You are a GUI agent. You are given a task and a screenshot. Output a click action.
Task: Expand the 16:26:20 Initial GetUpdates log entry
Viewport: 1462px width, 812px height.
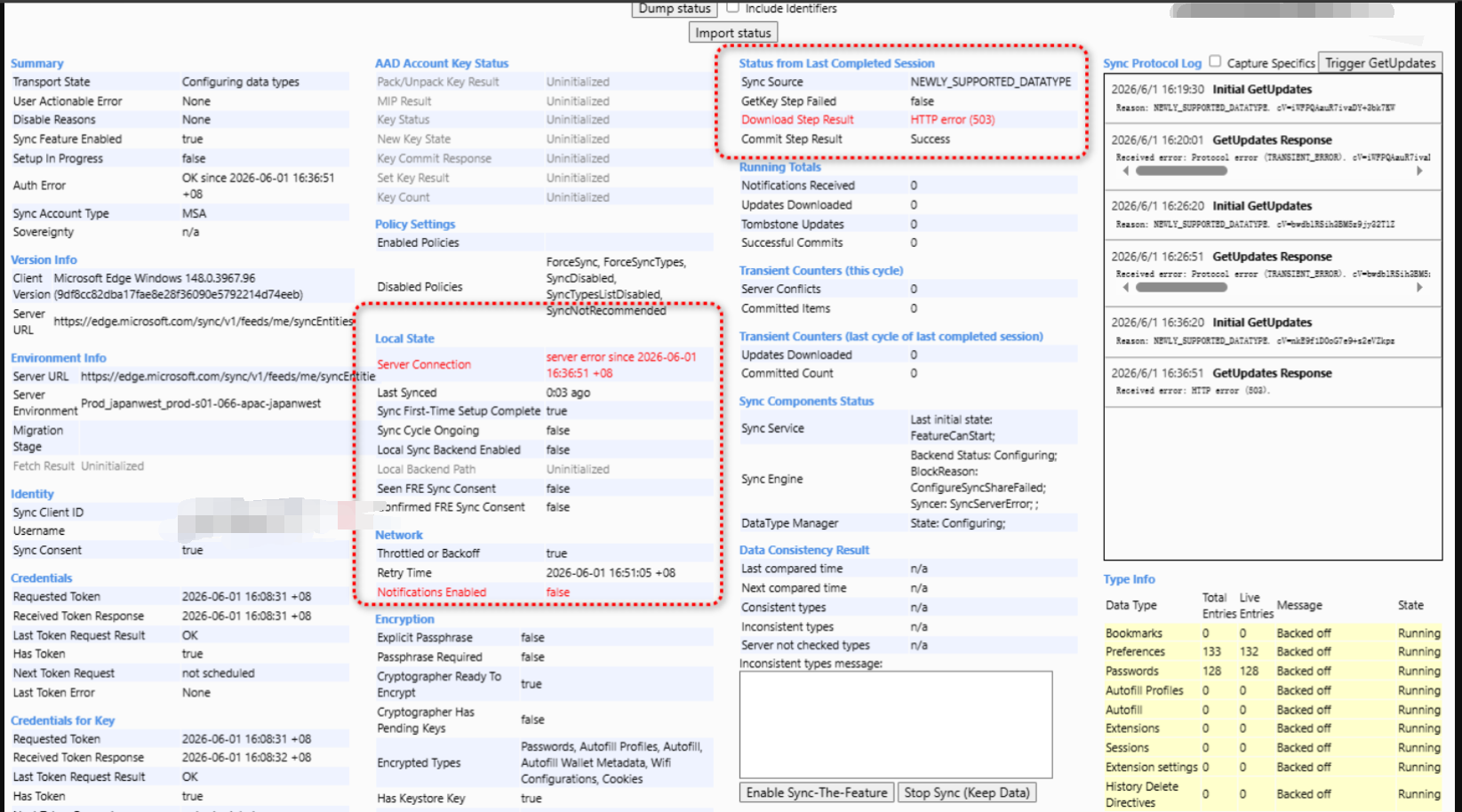1273,214
